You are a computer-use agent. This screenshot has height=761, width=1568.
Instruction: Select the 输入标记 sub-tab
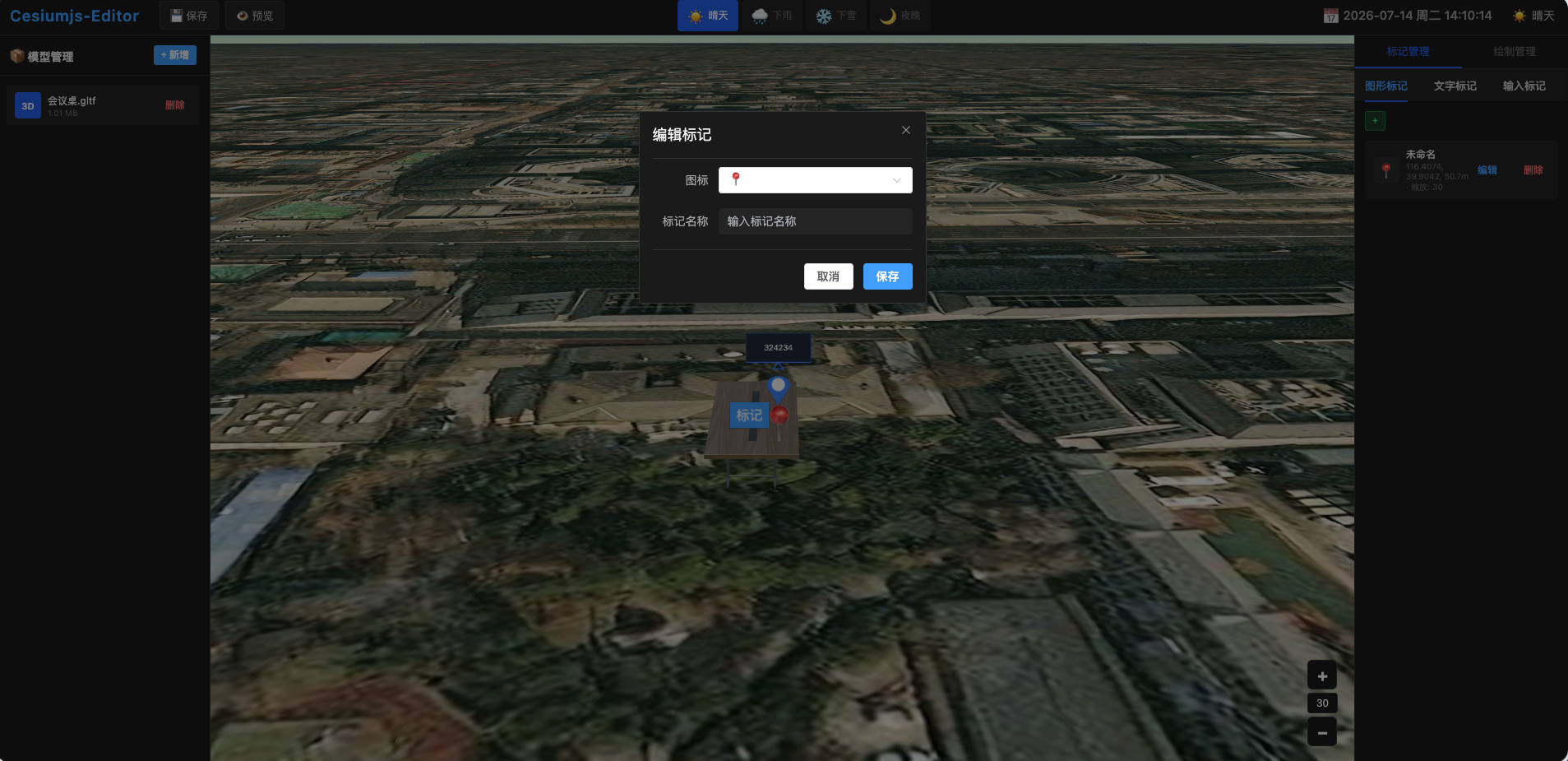click(x=1524, y=86)
